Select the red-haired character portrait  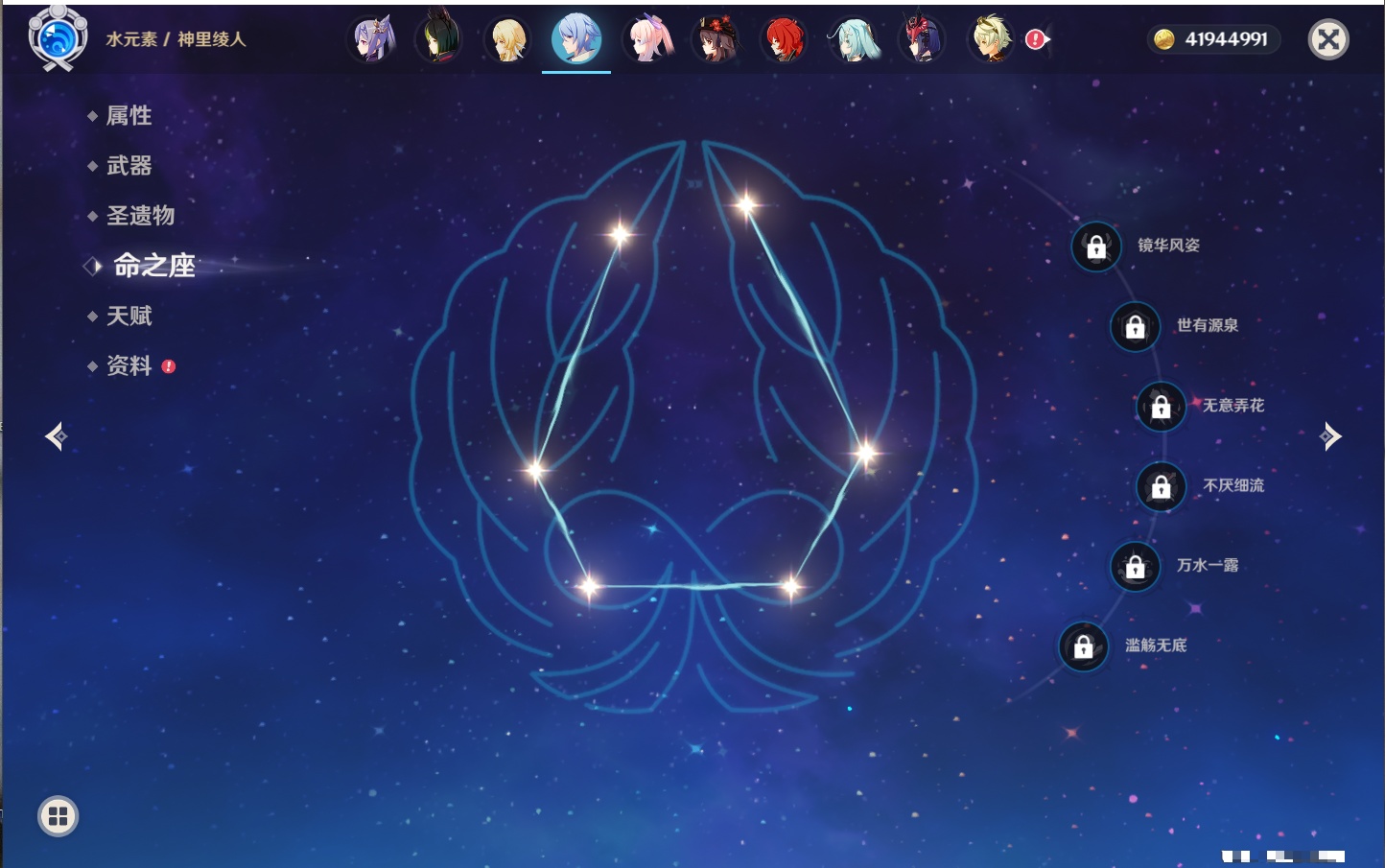(784, 39)
